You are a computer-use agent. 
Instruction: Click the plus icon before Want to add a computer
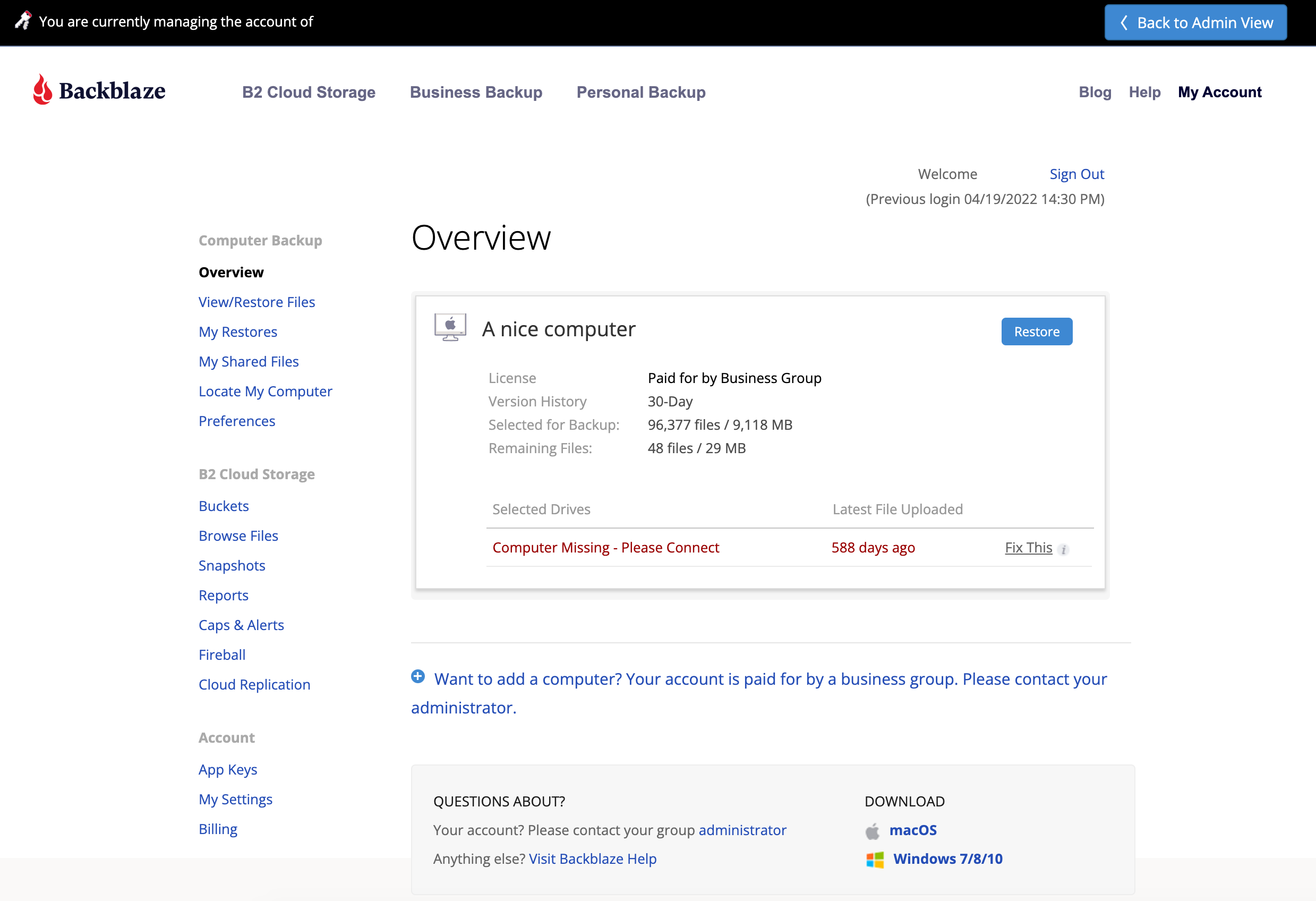418,677
